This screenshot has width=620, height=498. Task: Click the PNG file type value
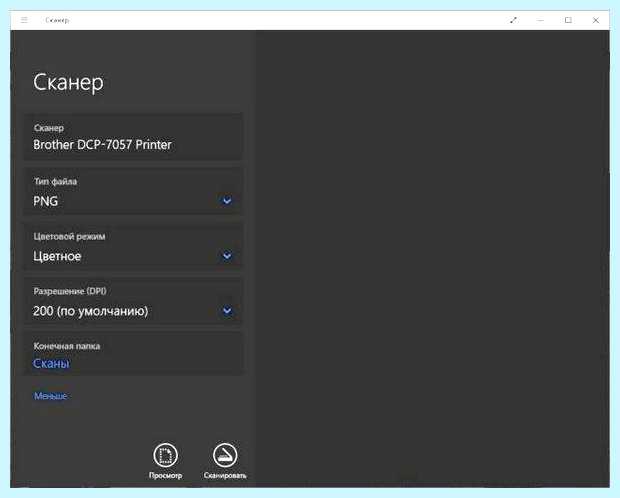45,201
